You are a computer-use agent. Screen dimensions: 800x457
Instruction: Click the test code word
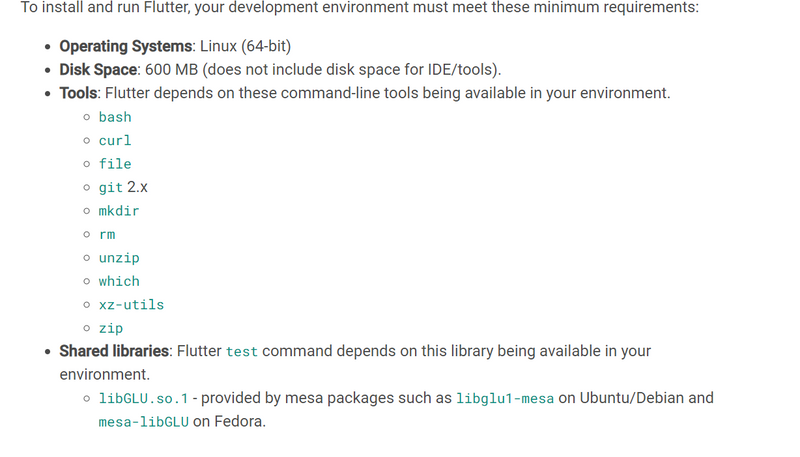tap(242, 352)
